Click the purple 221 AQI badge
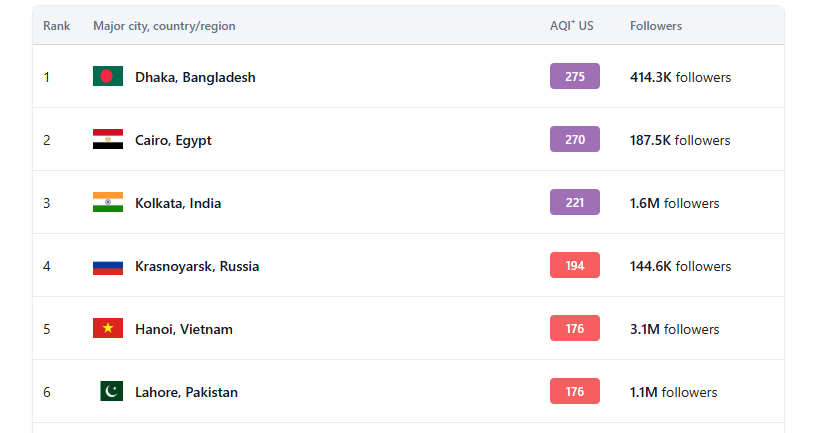This screenshot has height=433, width=814. [575, 203]
